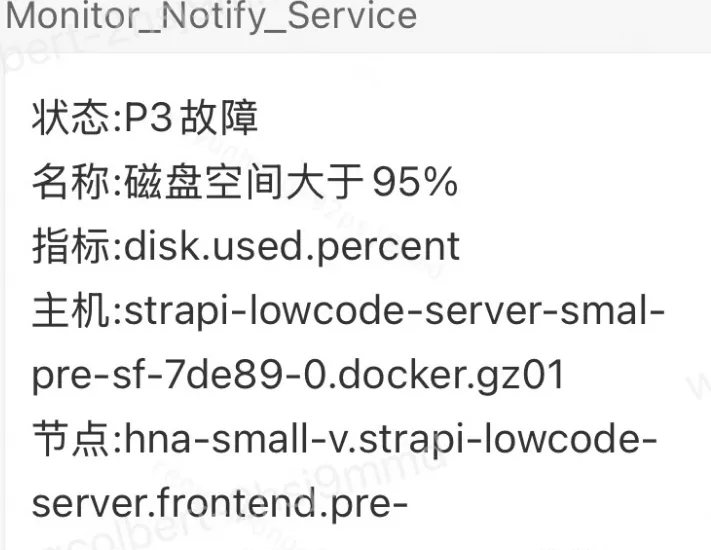Select the disk.used.percent metric text

(x=292, y=247)
